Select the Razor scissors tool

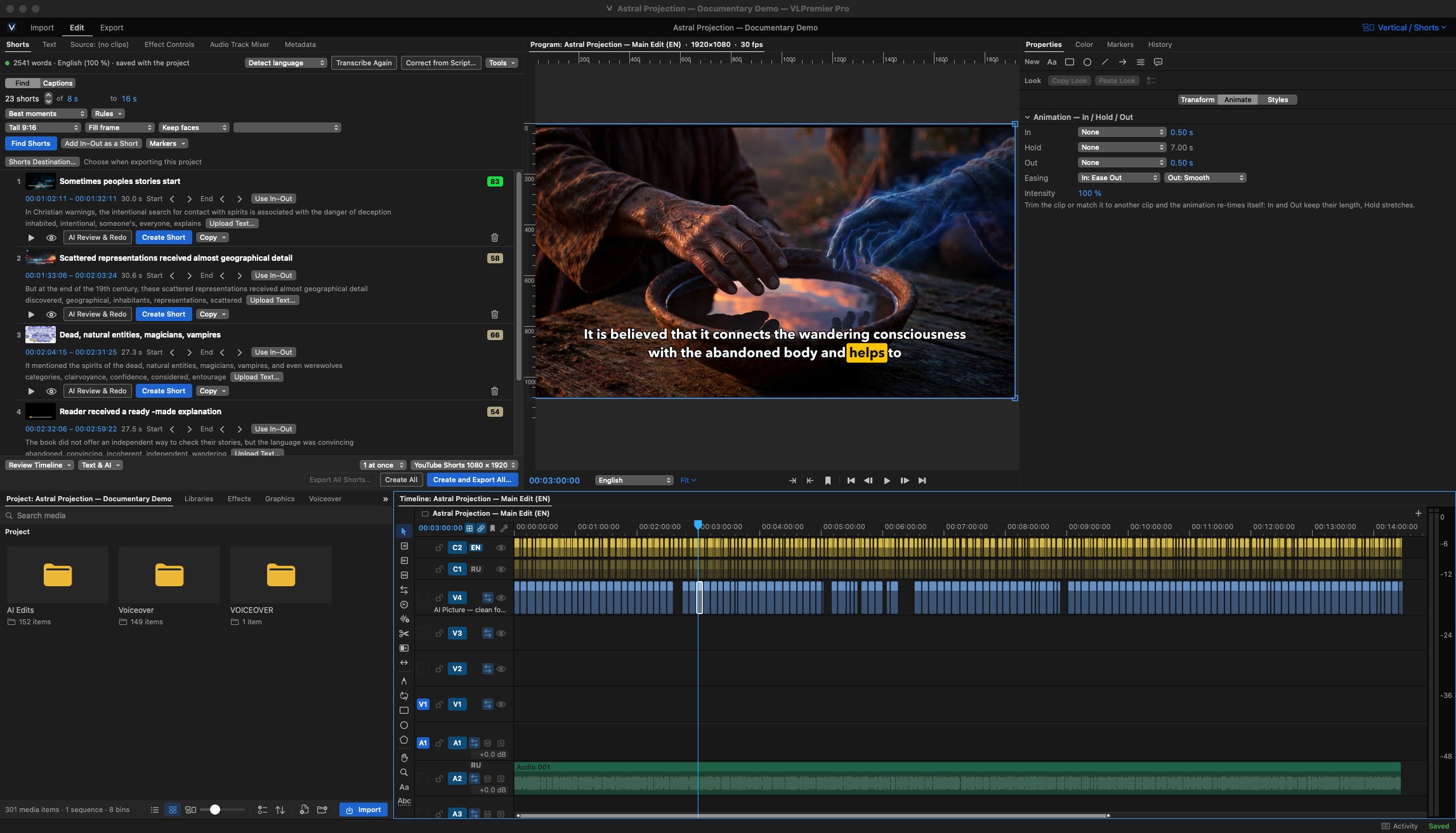tap(403, 633)
